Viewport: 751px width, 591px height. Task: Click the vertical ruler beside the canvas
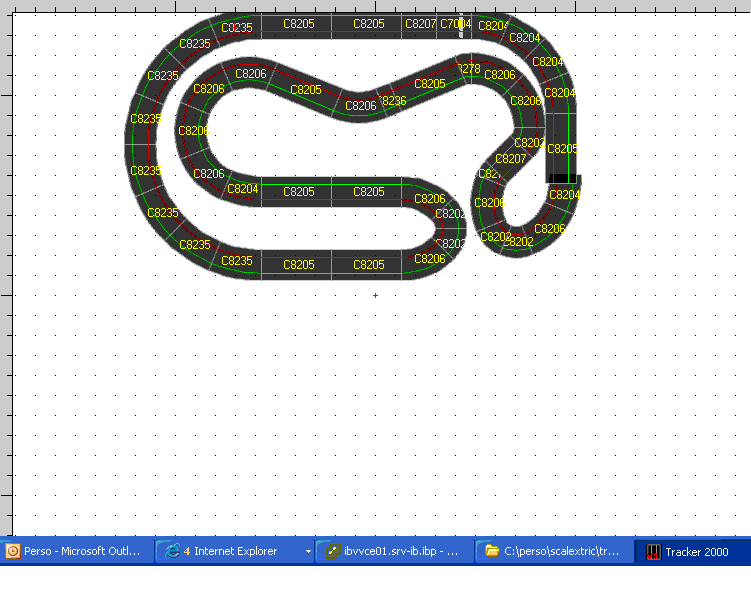(x=6, y=270)
